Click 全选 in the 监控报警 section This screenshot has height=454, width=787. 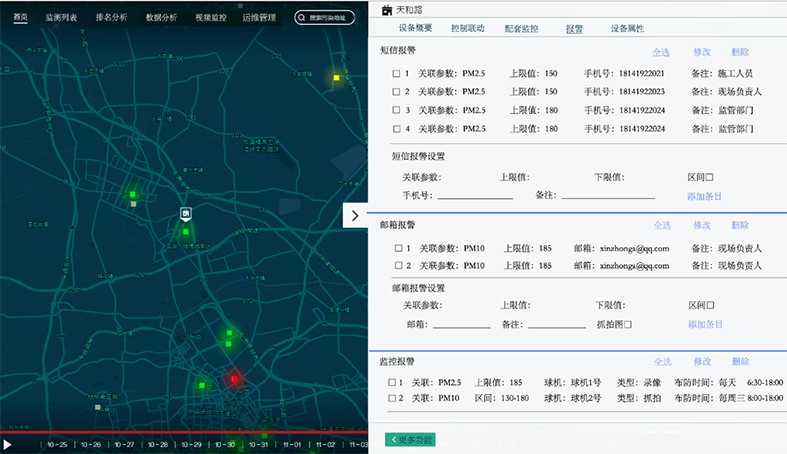pos(662,362)
